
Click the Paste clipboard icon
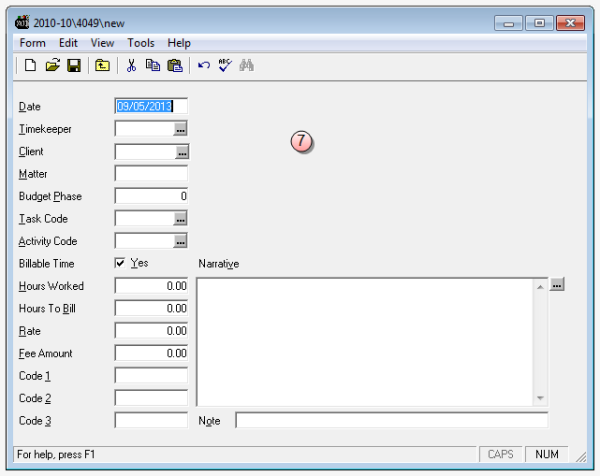175,66
